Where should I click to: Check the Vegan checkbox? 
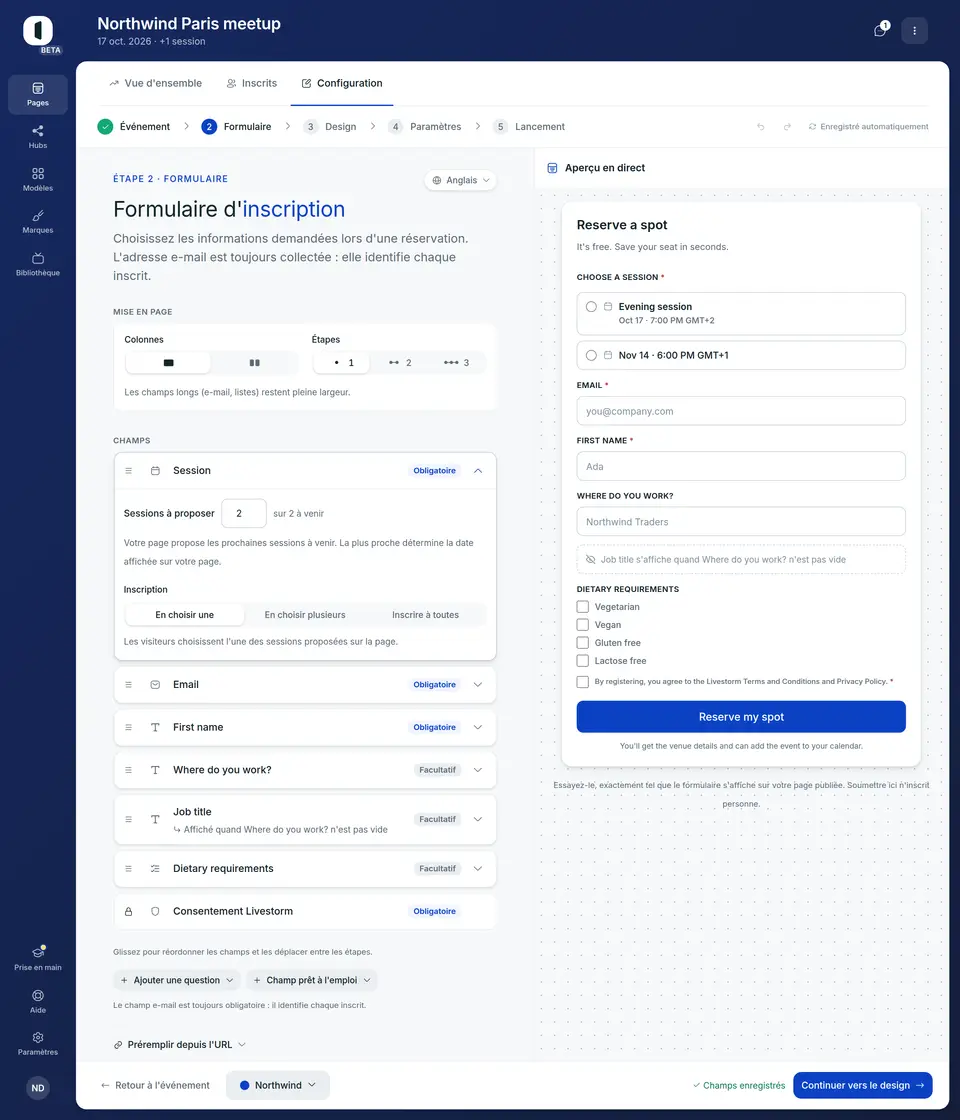pos(583,624)
